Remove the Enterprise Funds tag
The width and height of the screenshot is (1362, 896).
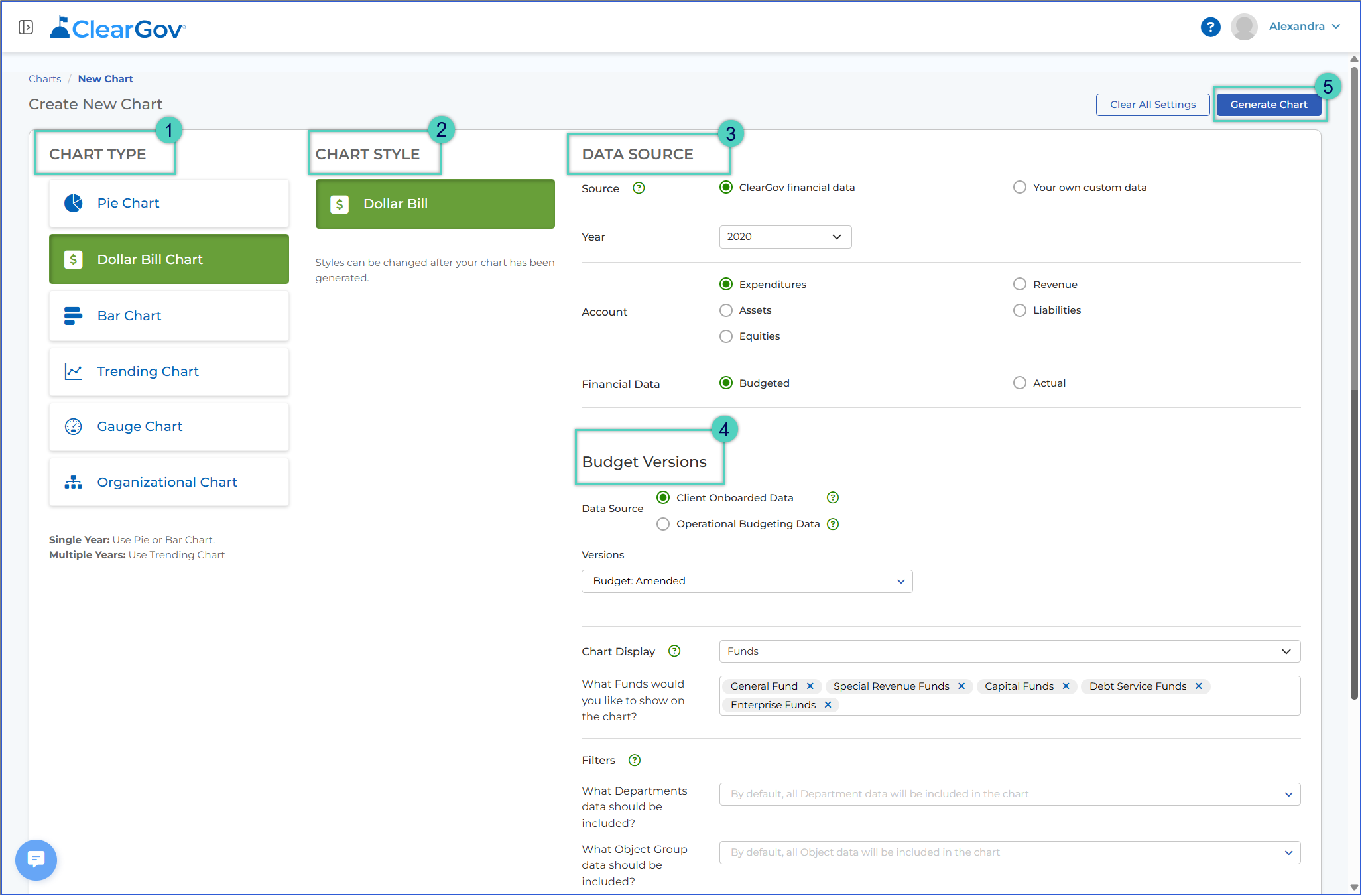coord(828,705)
